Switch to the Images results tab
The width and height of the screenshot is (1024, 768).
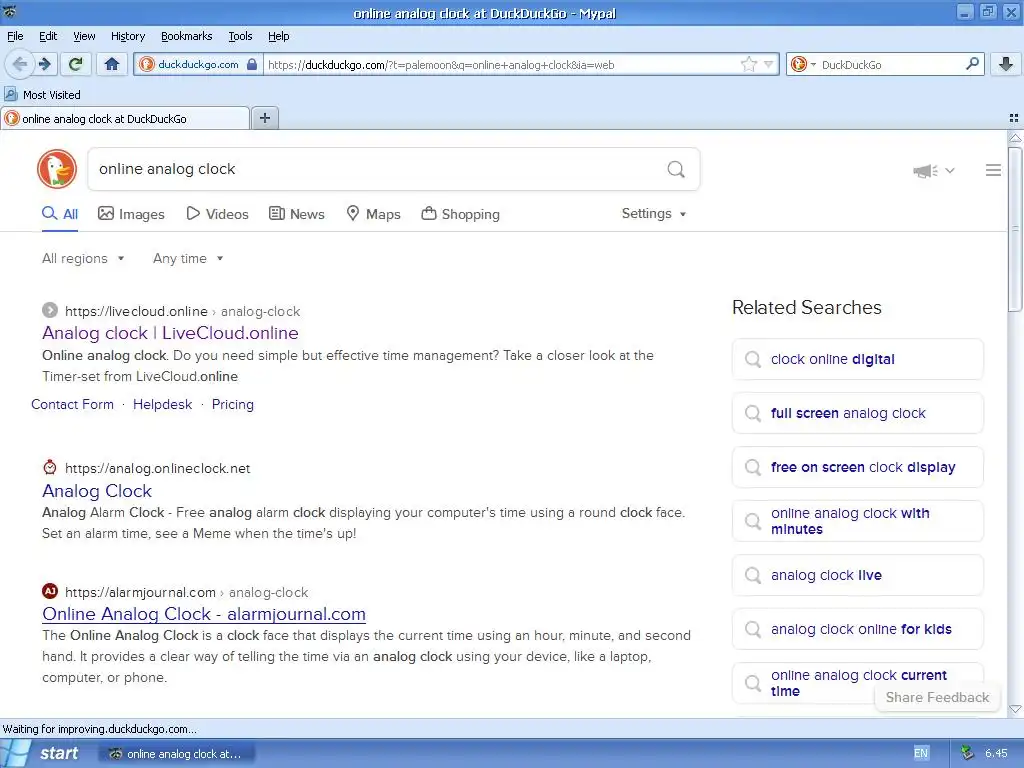131,214
